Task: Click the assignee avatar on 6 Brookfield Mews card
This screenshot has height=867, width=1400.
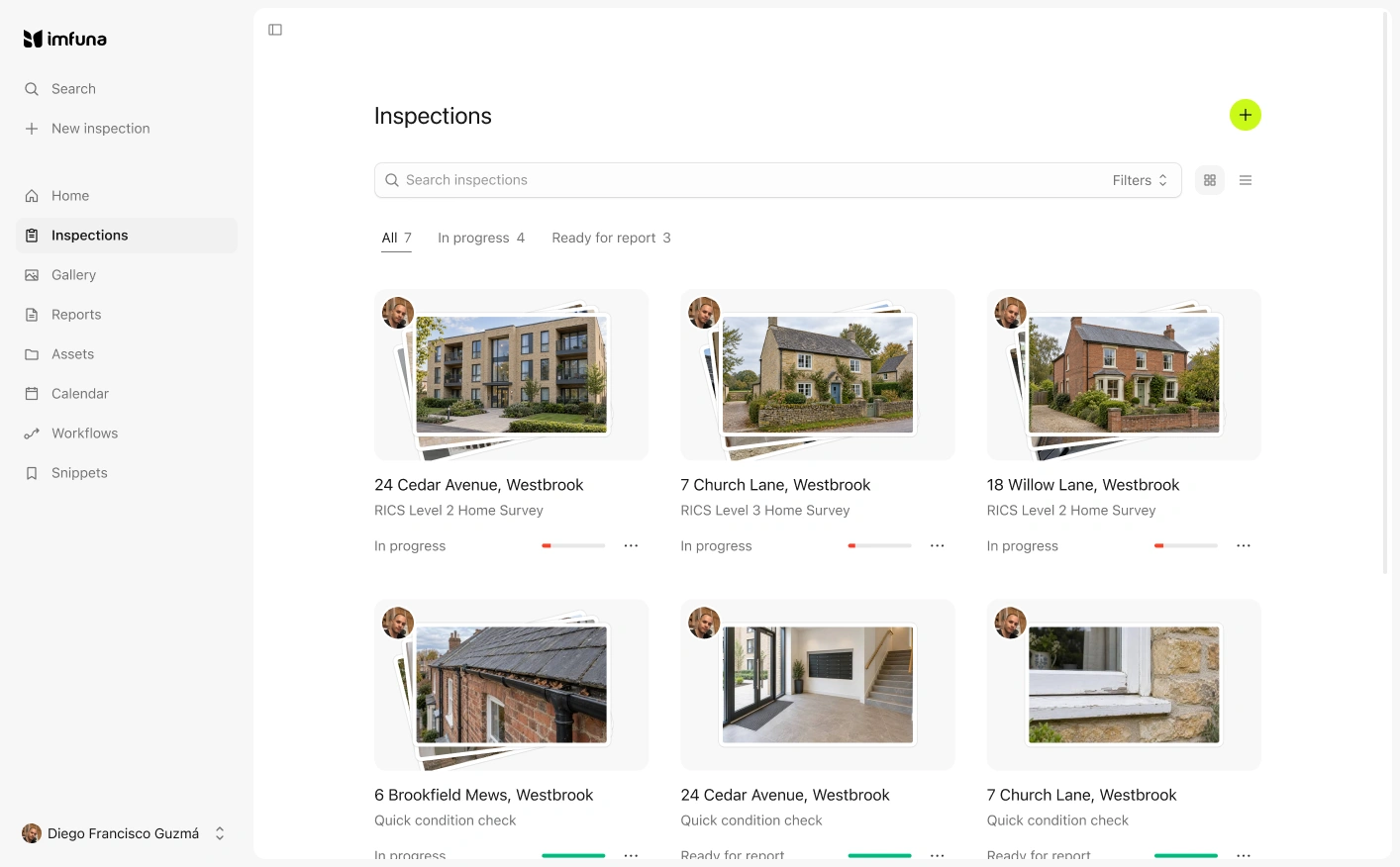Action: click(398, 623)
